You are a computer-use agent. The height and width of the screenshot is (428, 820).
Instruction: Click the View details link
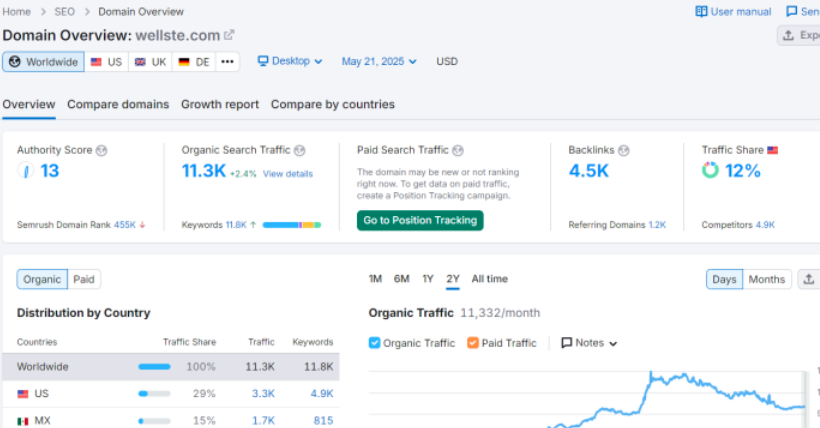point(288,174)
